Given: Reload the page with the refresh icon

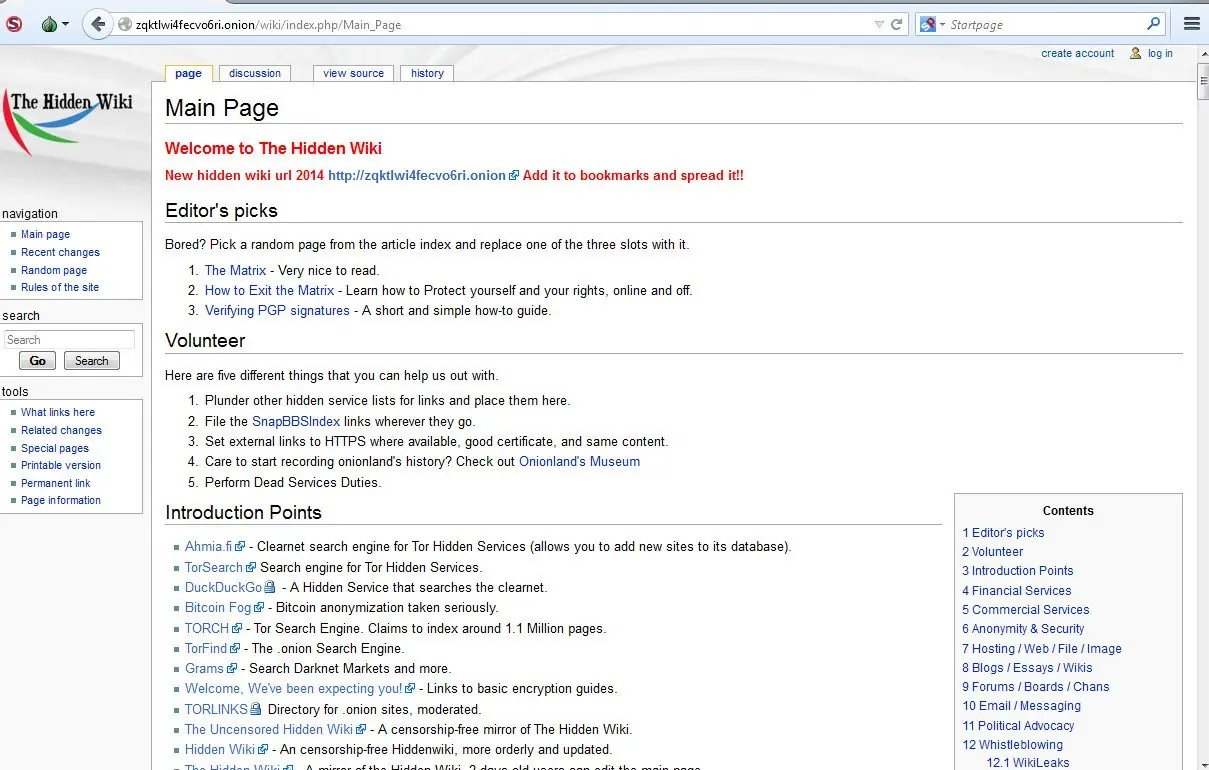Looking at the screenshot, I should click(897, 24).
